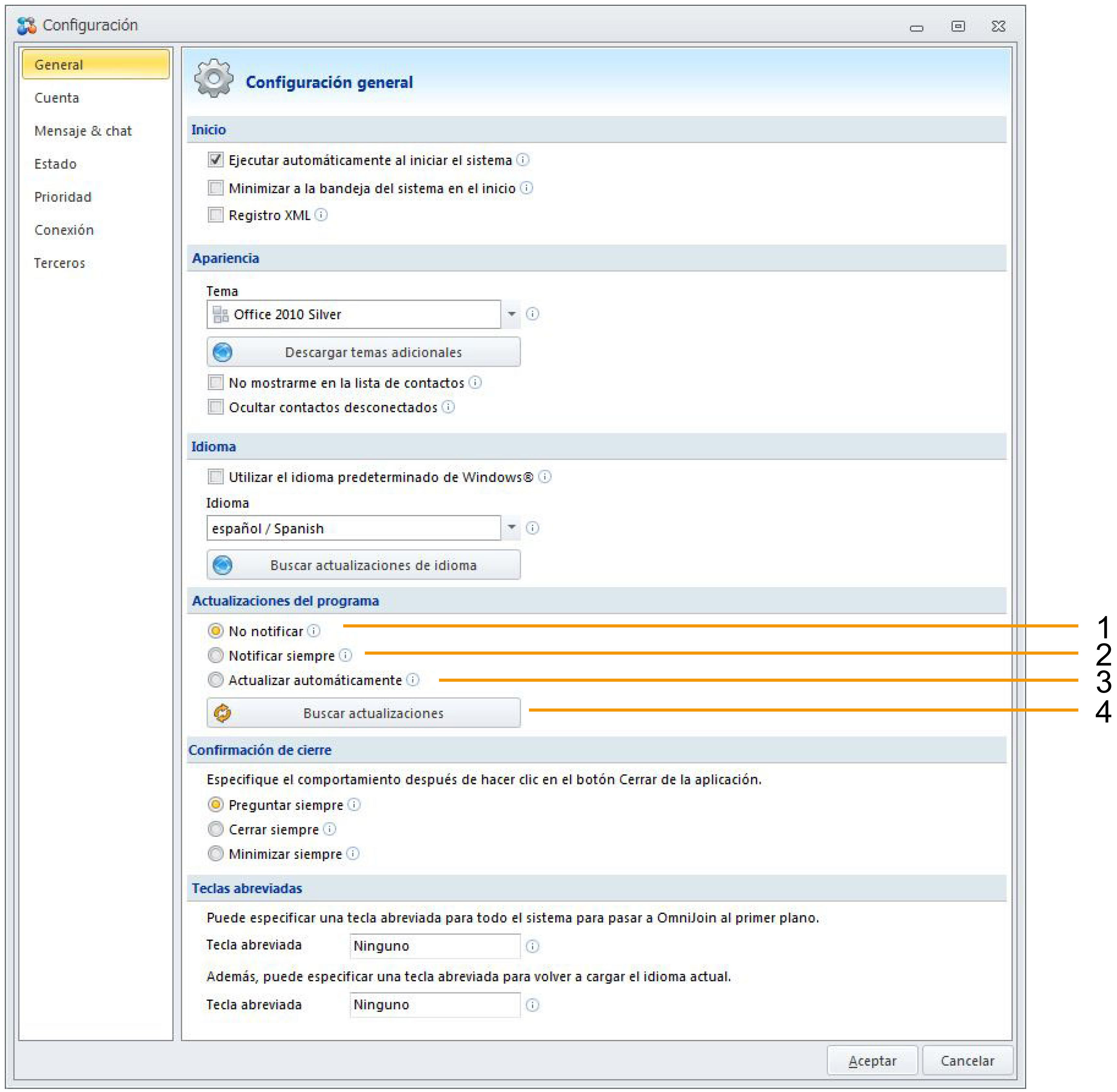
Task: Click the gear icon in Configuración general header
Action: click(214, 78)
